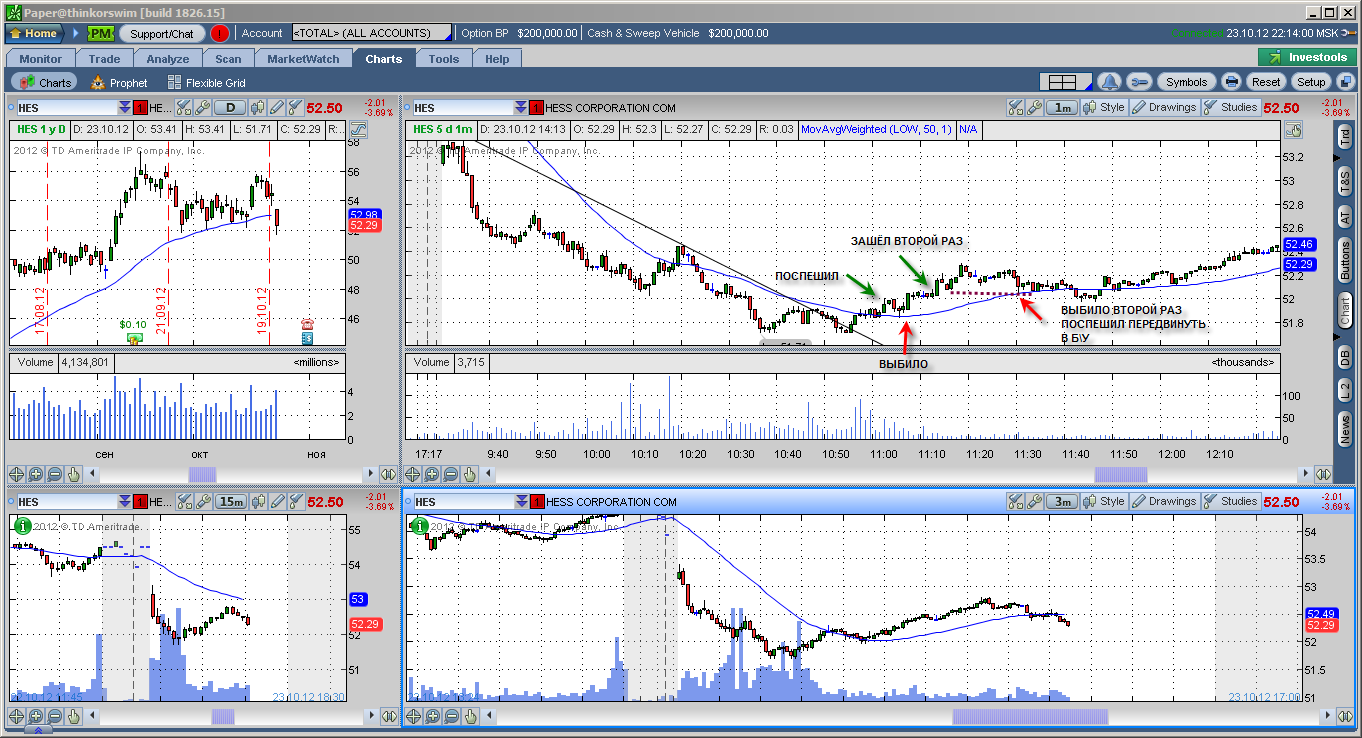Zoom in on daily chart
The width and height of the screenshot is (1362, 738).
pyautogui.click(x=36, y=475)
